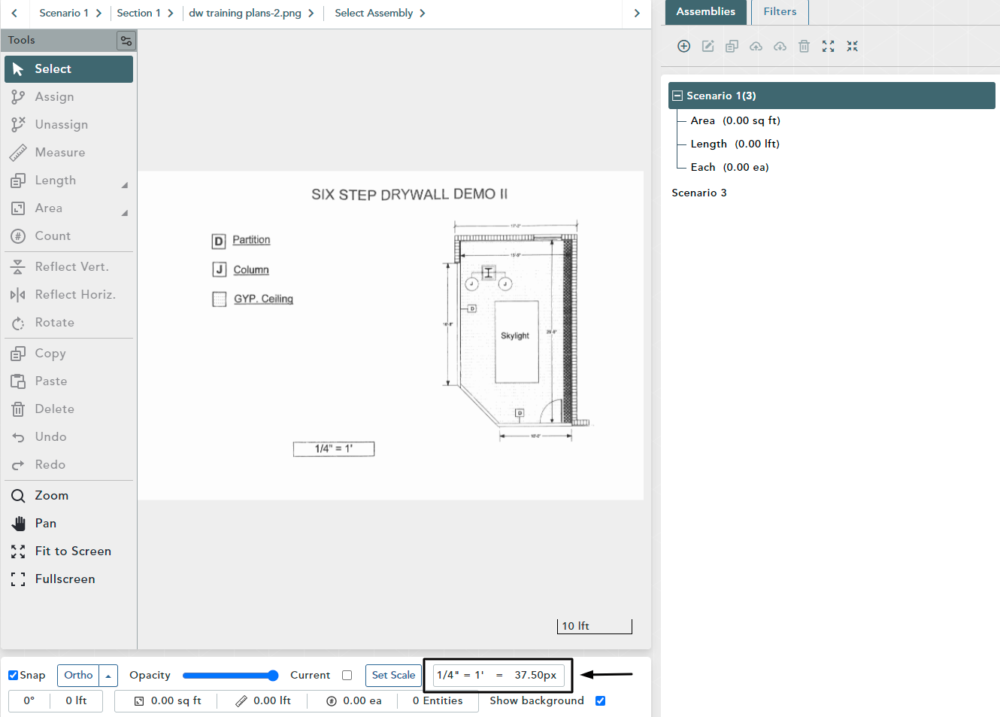Select the Fit to Screen tool
Viewport: 1000px width, 717px height.
(x=72, y=551)
